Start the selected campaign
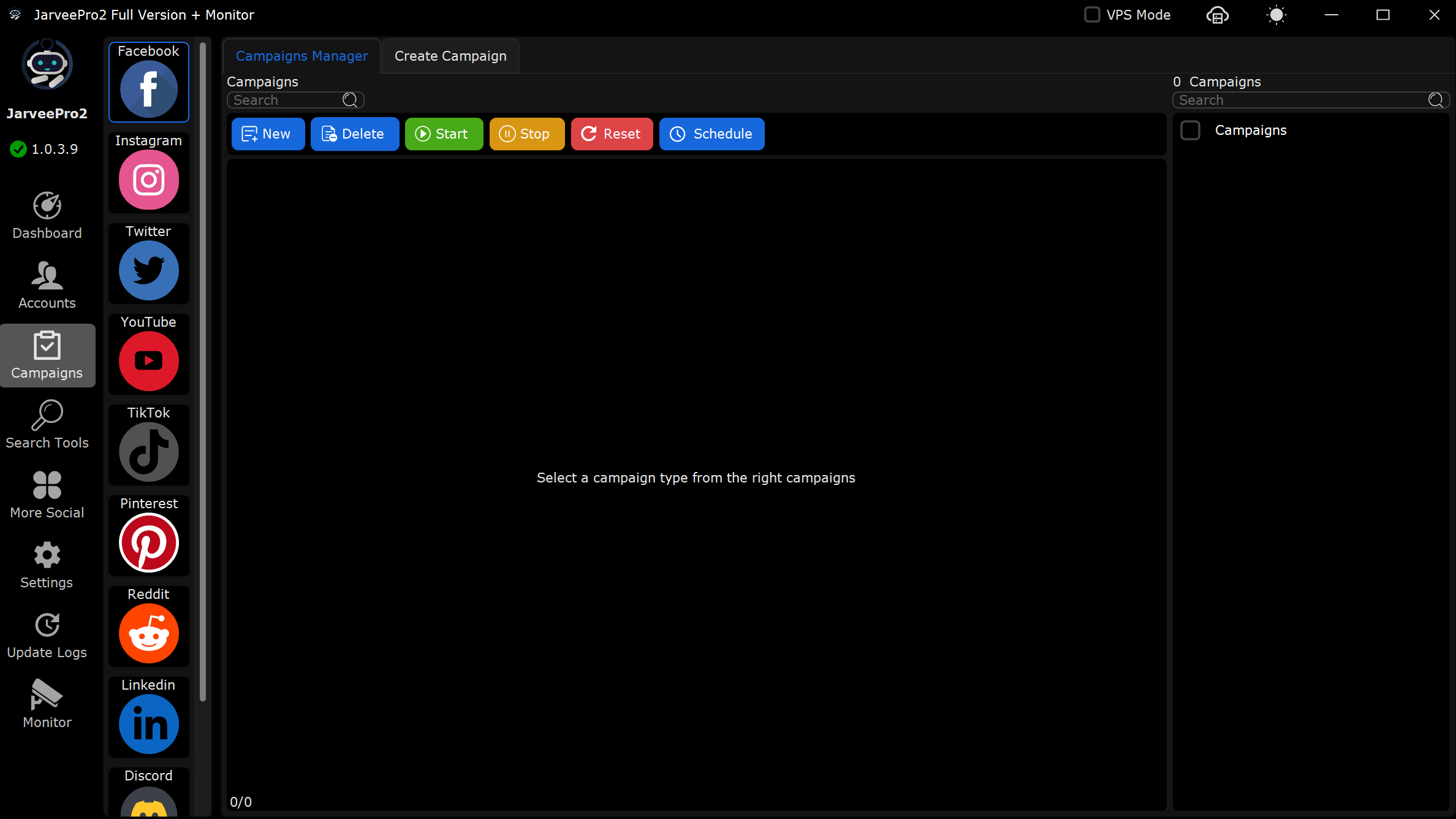 pos(444,134)
